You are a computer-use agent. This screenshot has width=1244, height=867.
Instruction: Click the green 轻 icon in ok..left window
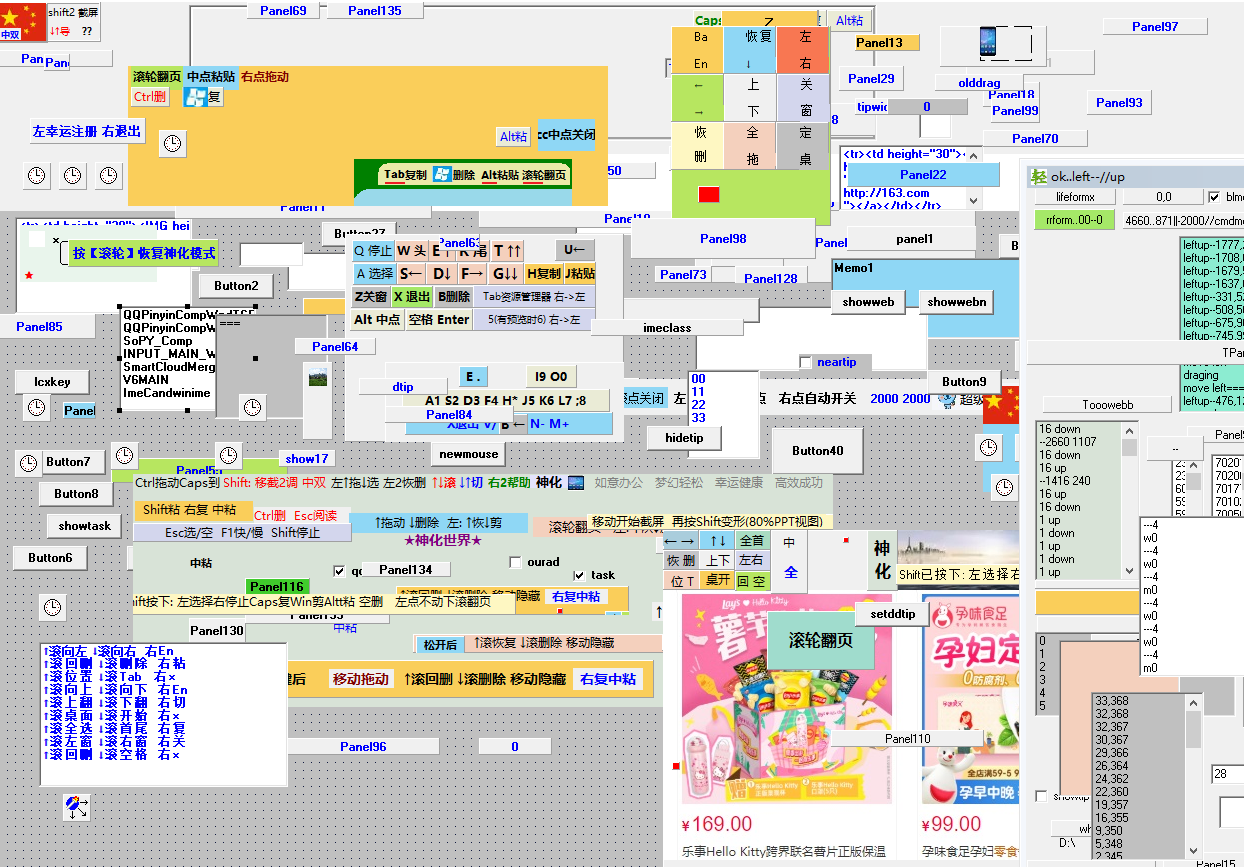point(1040,177)
